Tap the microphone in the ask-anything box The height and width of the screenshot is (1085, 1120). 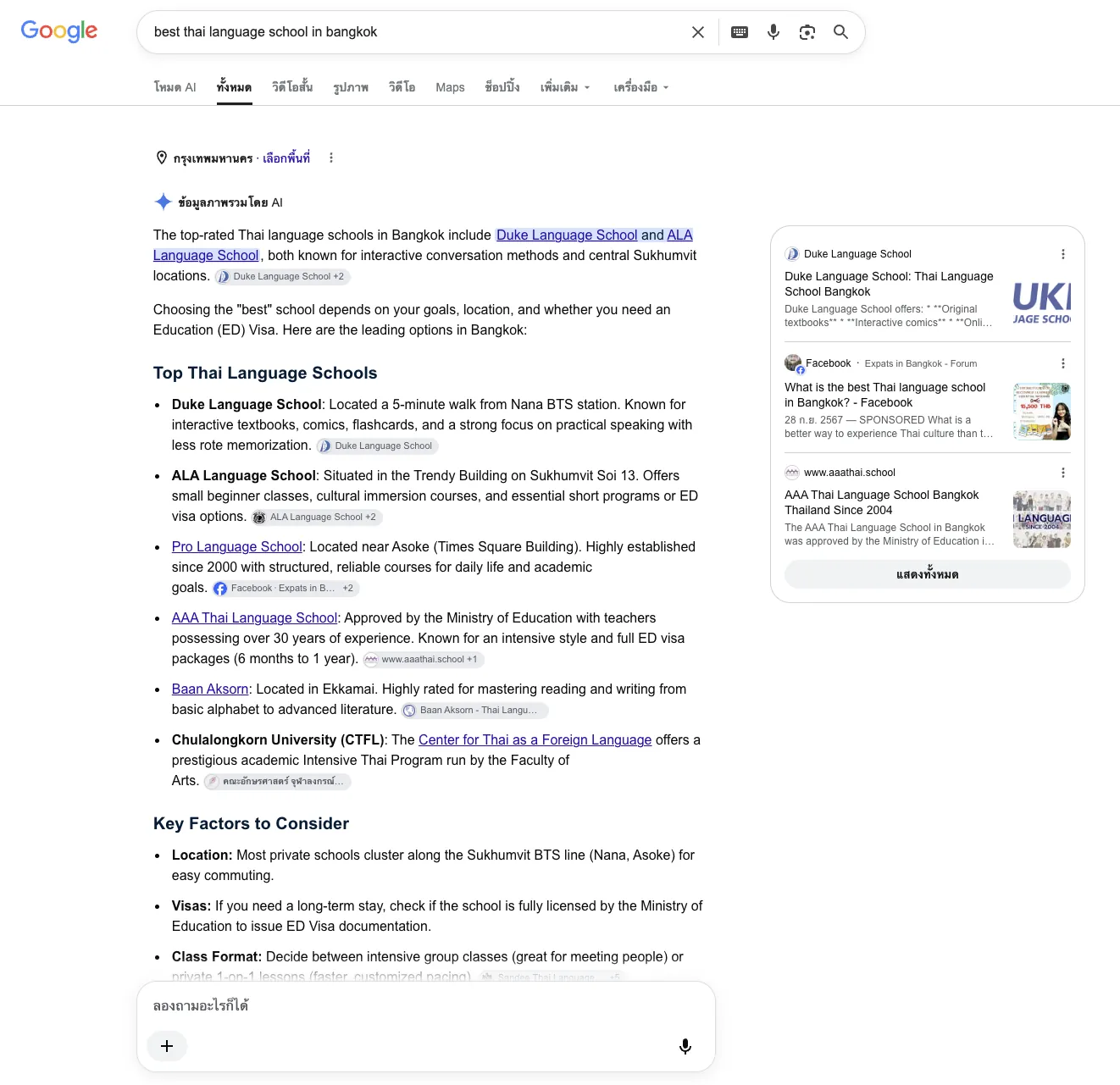click(685, 1046)
